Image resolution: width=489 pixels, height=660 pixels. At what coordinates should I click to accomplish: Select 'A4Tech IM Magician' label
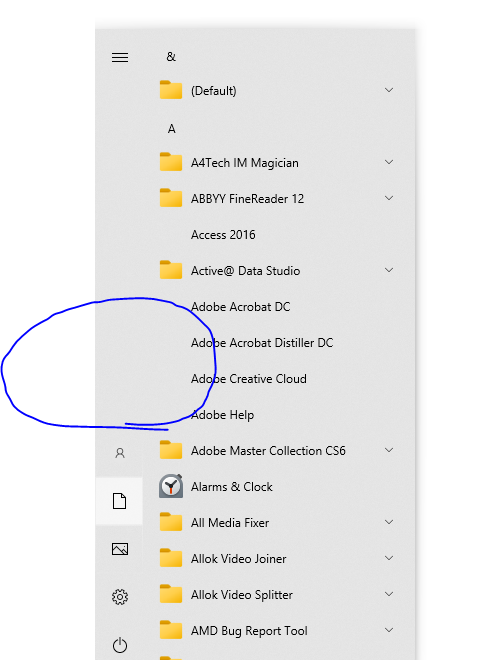click(x=244, y=163)
